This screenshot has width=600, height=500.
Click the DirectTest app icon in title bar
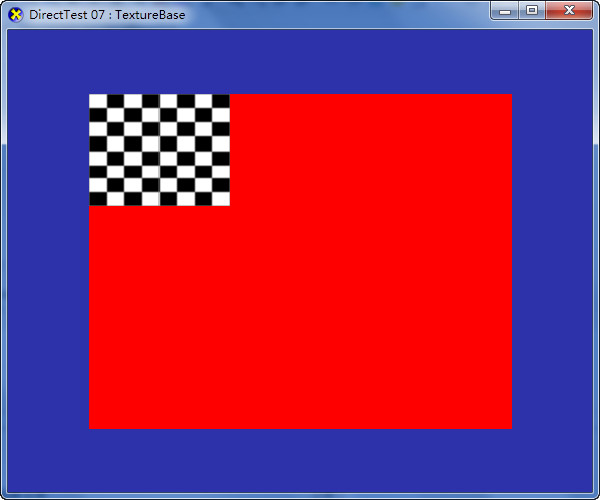(16, 15)
